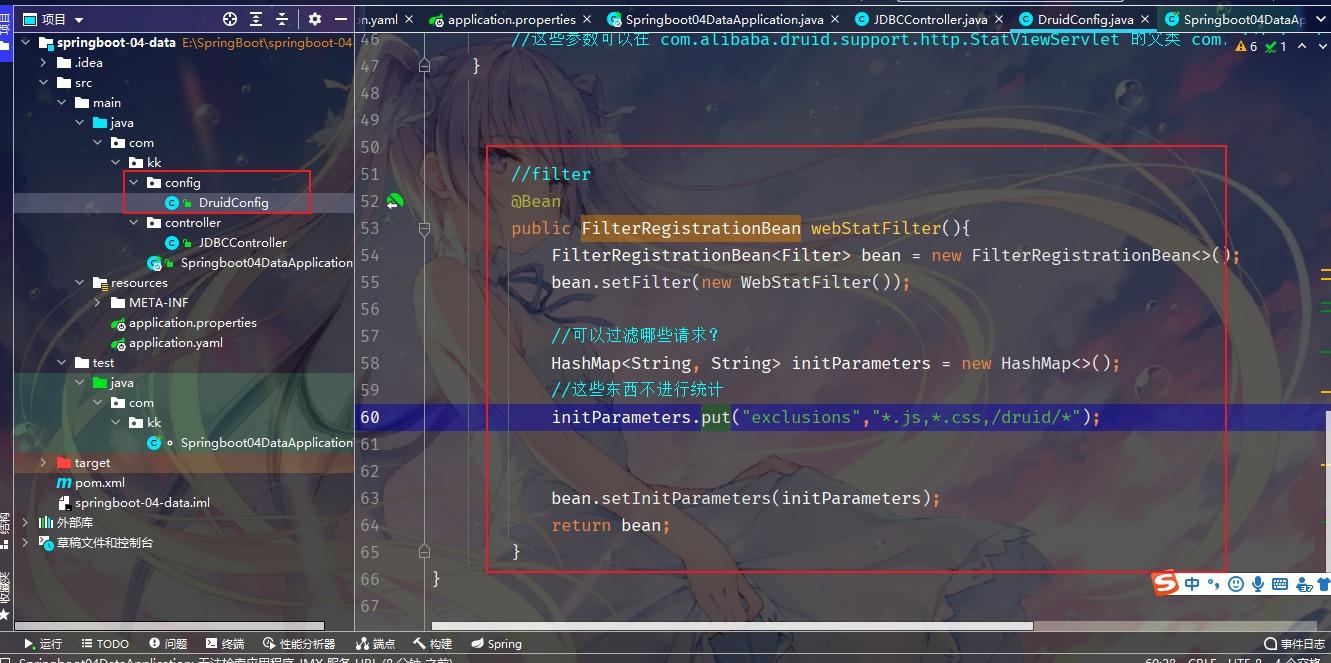Toggle Chinese/English mode in the IME bar

(x=1192, y=584)
